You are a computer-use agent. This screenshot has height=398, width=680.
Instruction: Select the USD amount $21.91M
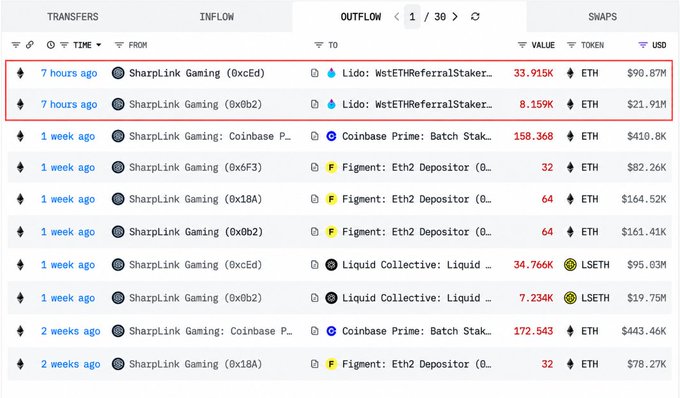coord(647,104)
